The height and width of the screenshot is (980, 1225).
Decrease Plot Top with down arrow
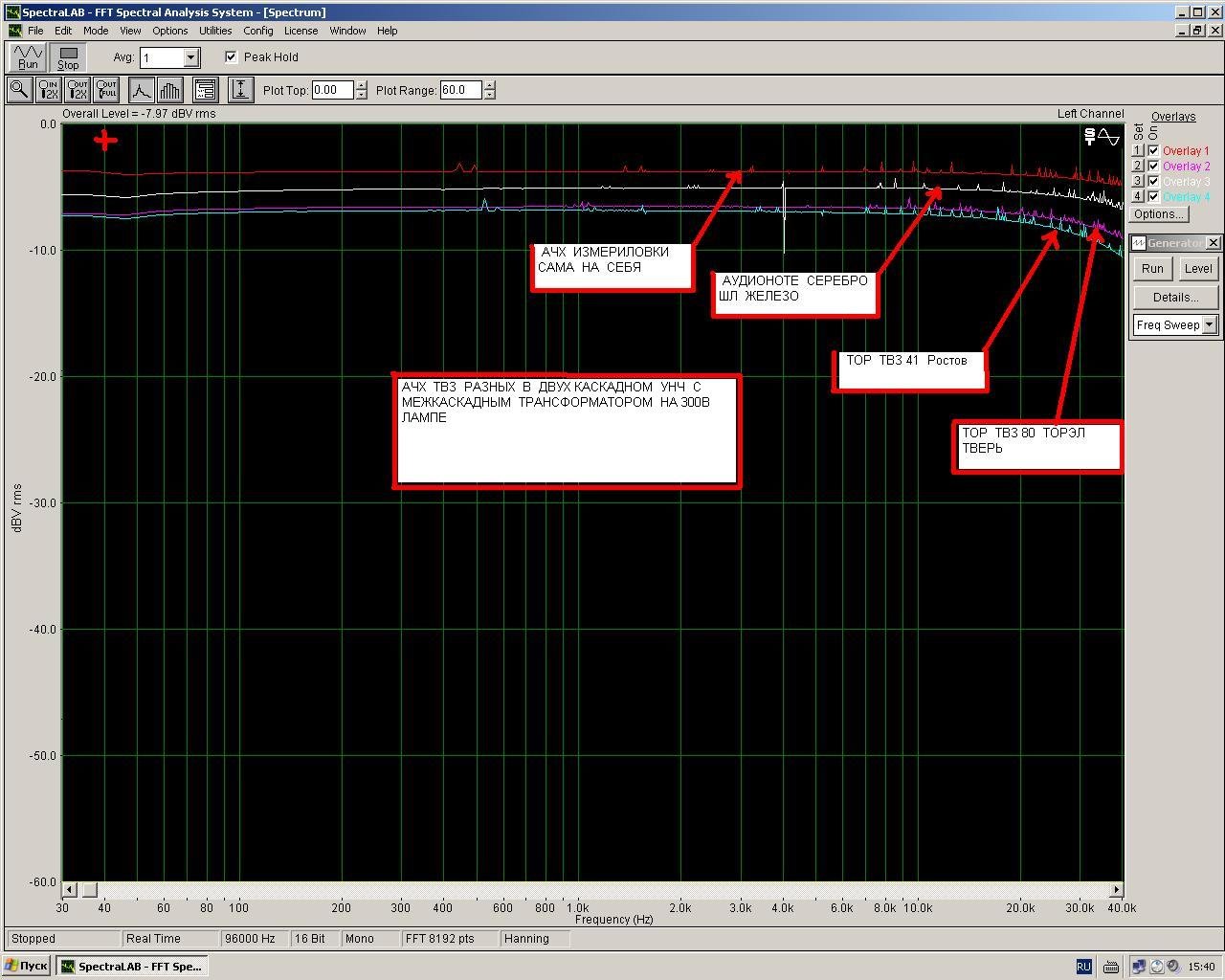point(361,95)
